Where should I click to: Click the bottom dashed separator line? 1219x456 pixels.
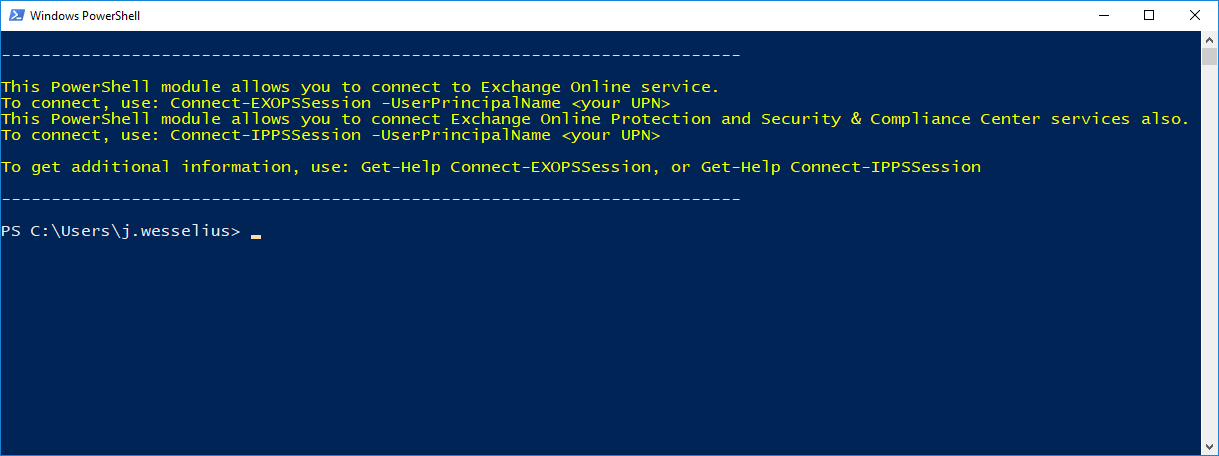[370, 199]
